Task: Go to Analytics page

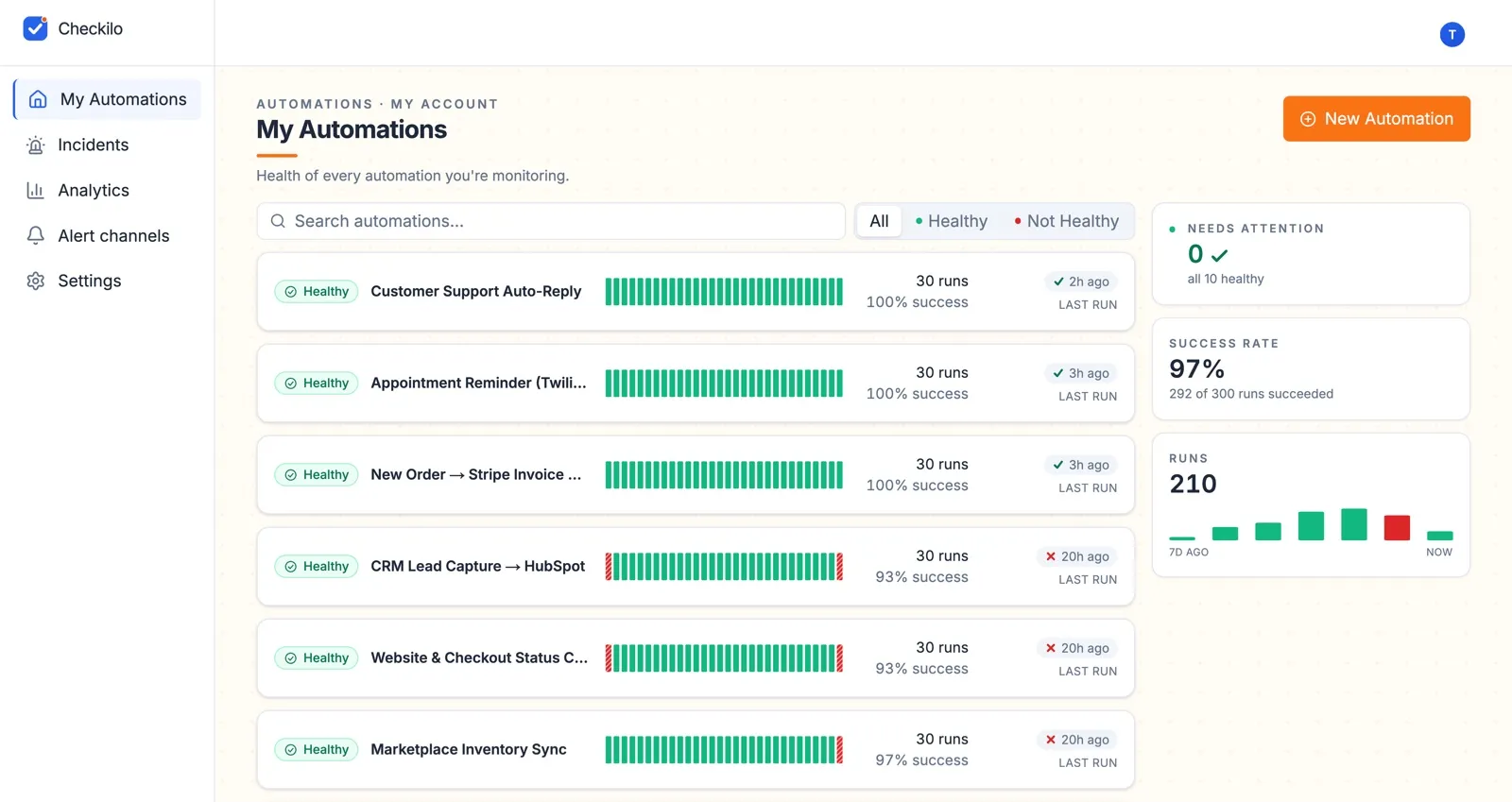Action: pyautogui.click(x=107, y=190)
